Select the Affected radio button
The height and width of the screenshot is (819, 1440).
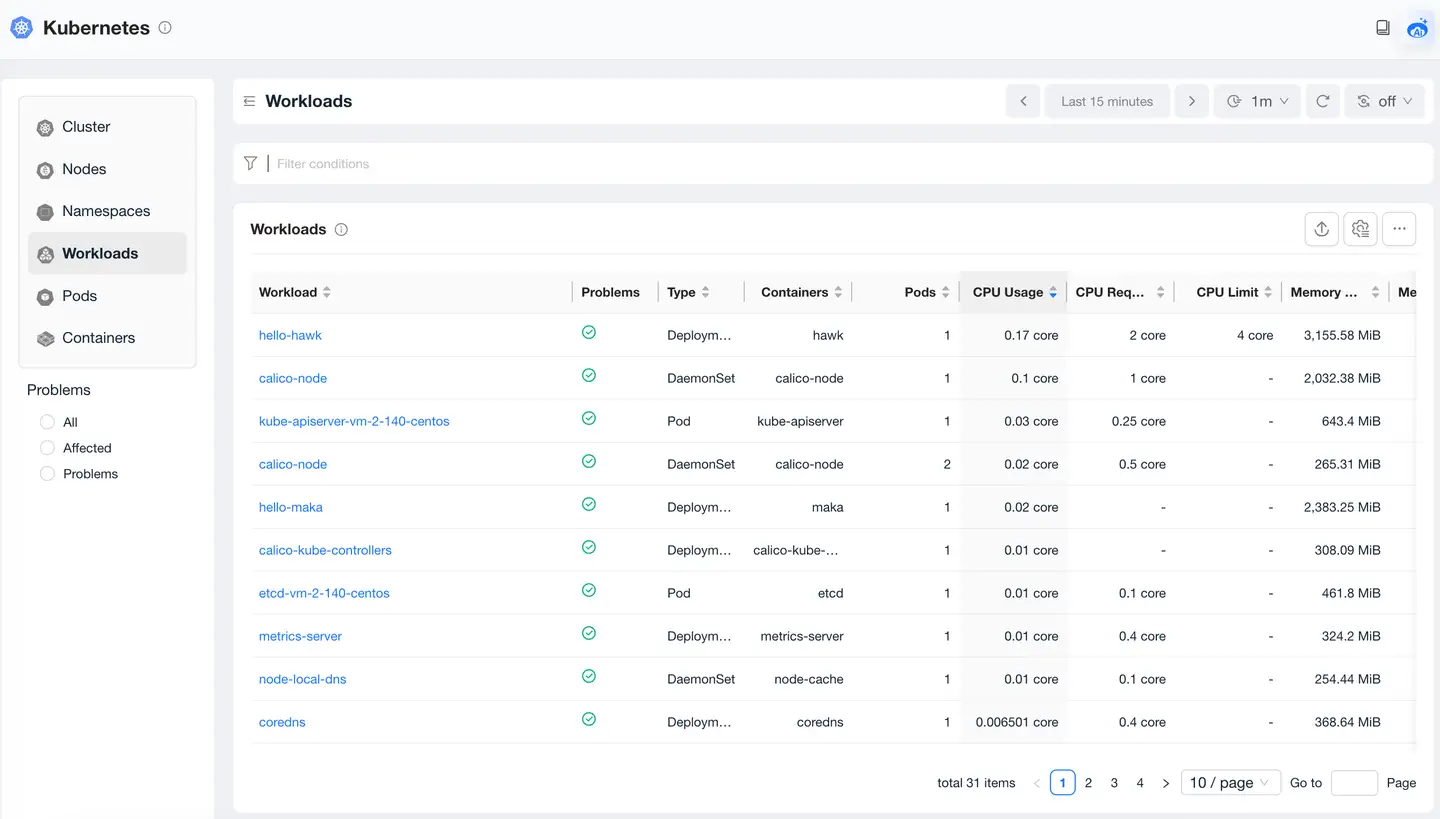47,448
